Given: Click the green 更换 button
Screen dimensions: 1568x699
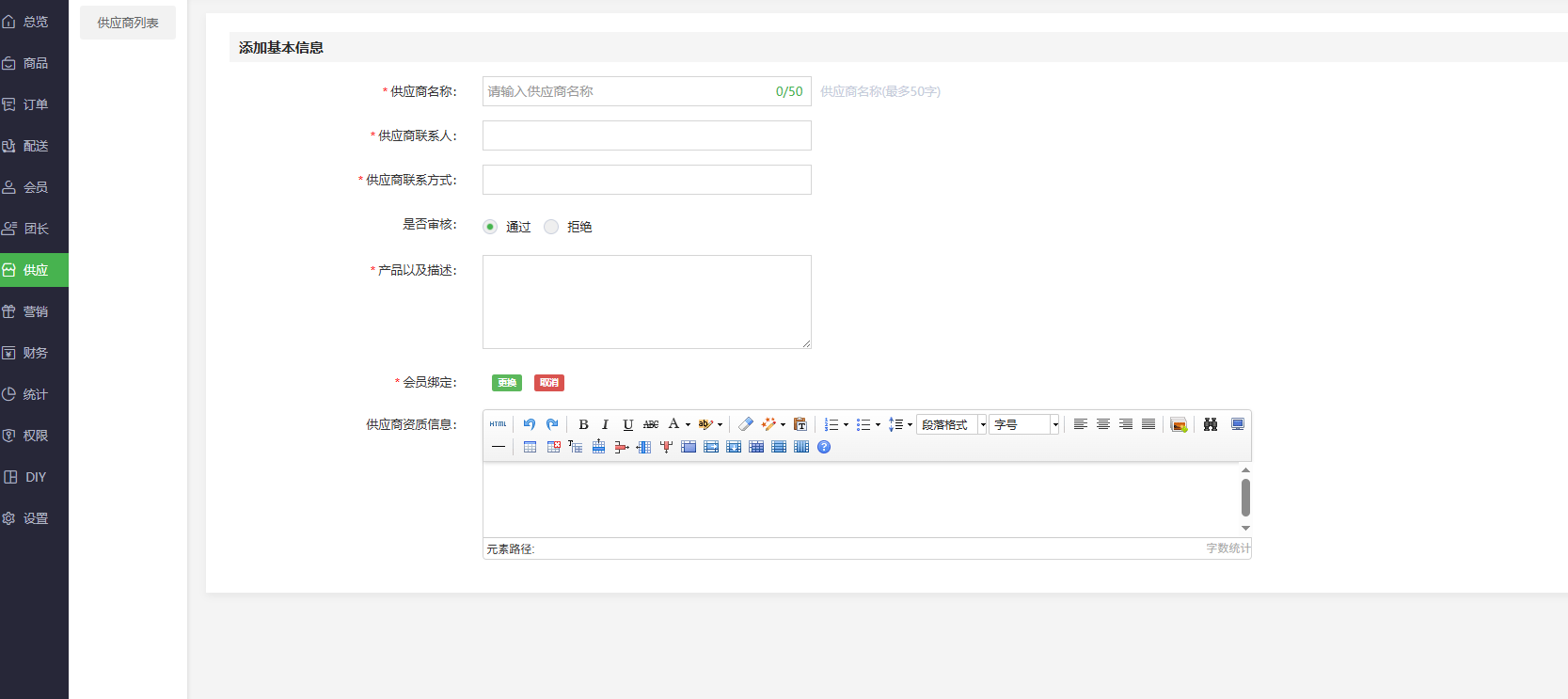Looking at the screenshot, I should (x=507, y=383).
